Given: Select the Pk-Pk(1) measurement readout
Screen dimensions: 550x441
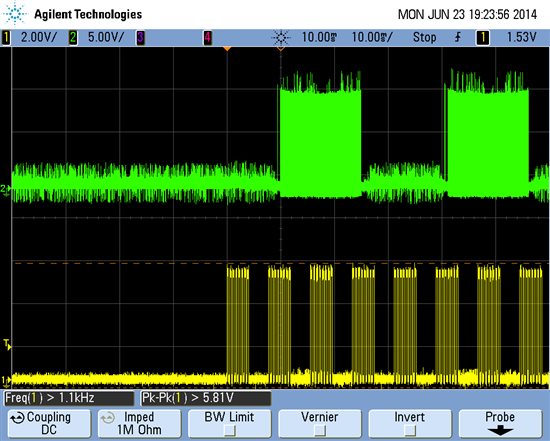Looking at the screenshot, I should coord(206,398).
